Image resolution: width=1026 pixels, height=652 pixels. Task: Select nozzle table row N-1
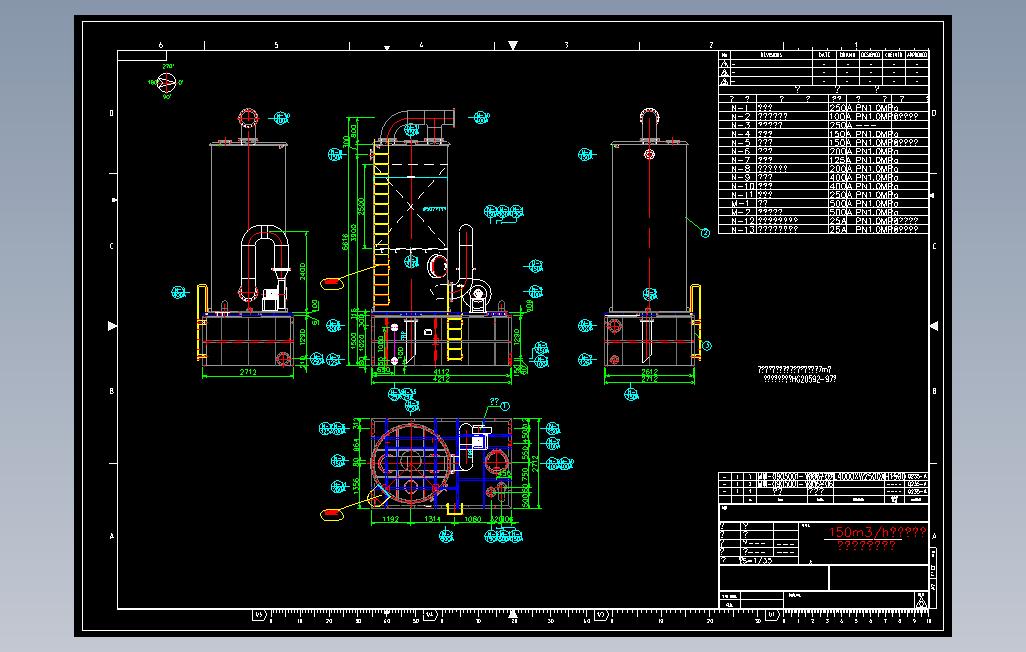(x=823, y=107)
